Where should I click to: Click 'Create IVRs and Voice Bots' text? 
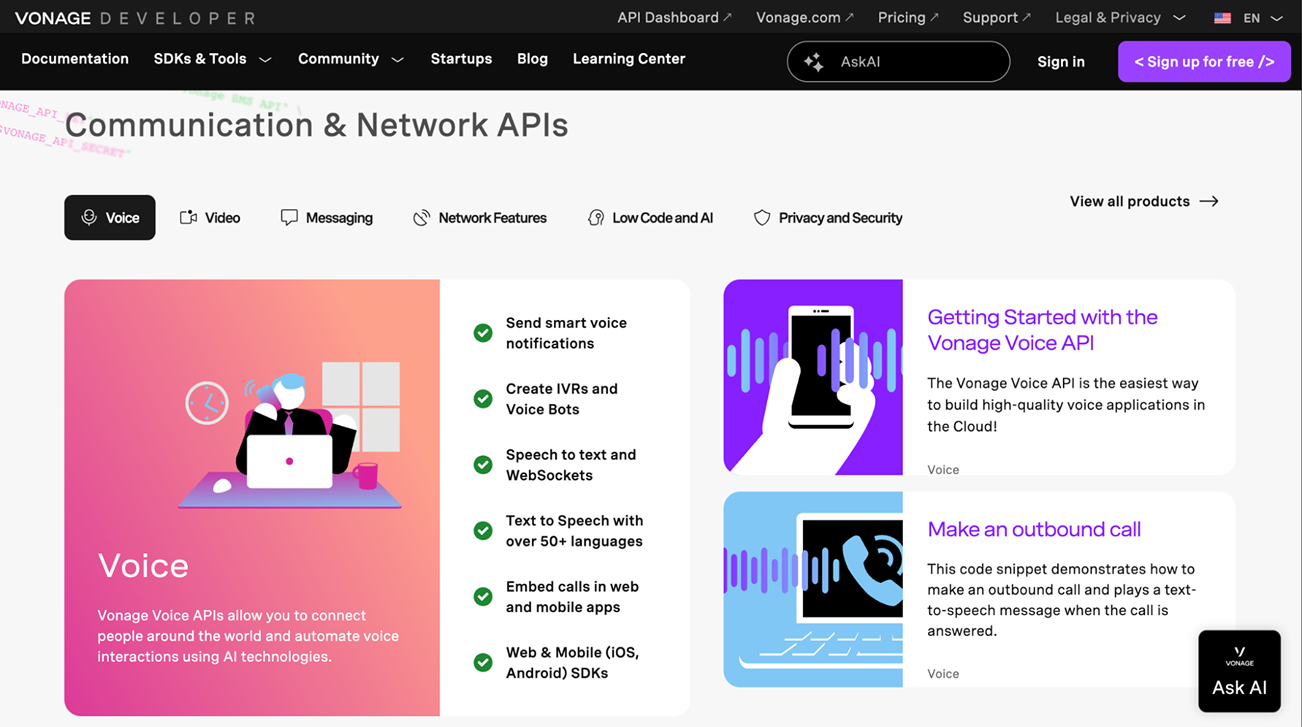[562, 399]
